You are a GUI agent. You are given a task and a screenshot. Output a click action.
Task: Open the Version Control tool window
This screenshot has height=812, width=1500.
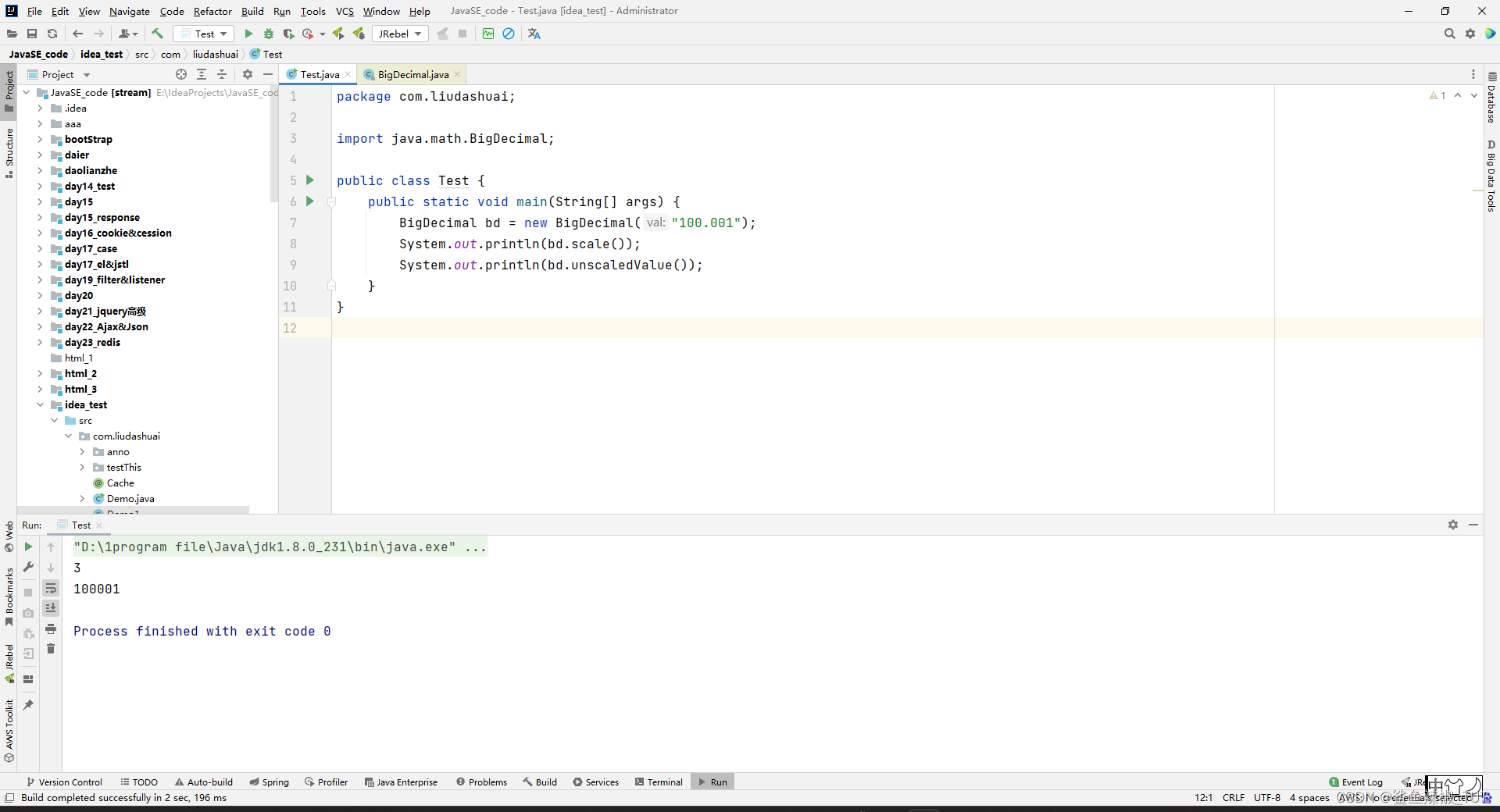point(64,782)
